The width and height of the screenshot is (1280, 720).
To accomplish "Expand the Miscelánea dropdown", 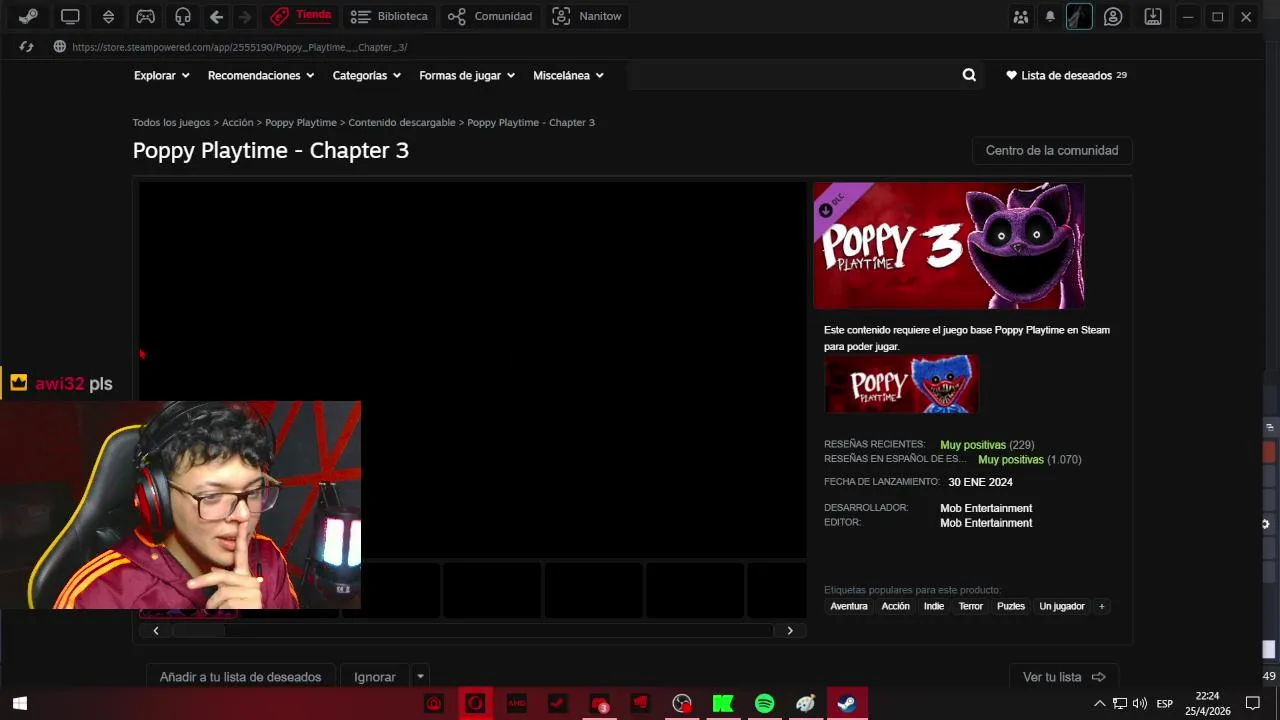I will [568, 75].
